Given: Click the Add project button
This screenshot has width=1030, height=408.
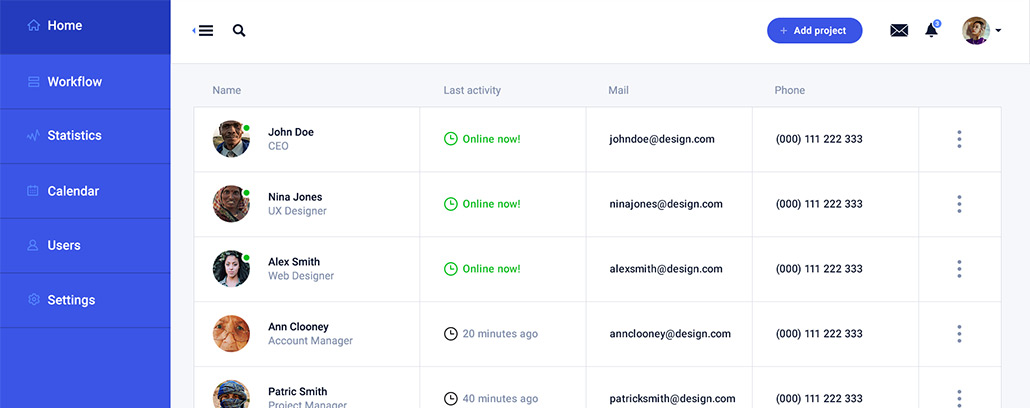Looking at the screenshot, I should tap(815, 31).
